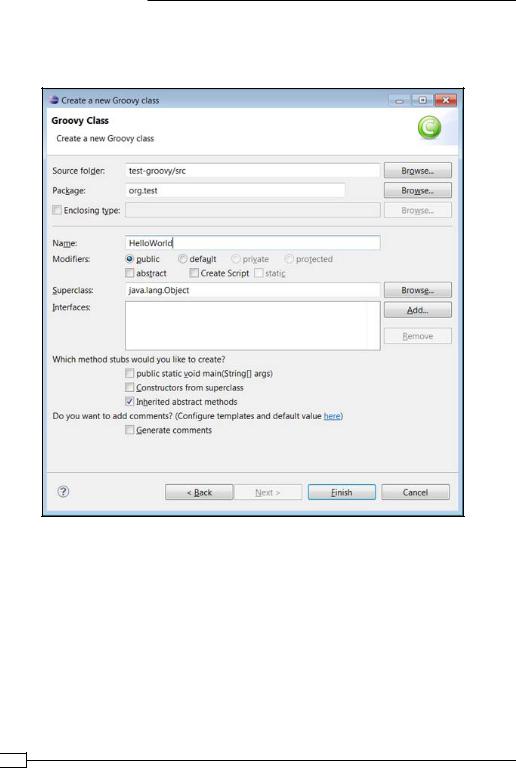The height and width of the screenshot is (768, 516).
Task: Minimize the Create a new Groovy class dialog
Action: pyautogui.click(x=399, y=100)
